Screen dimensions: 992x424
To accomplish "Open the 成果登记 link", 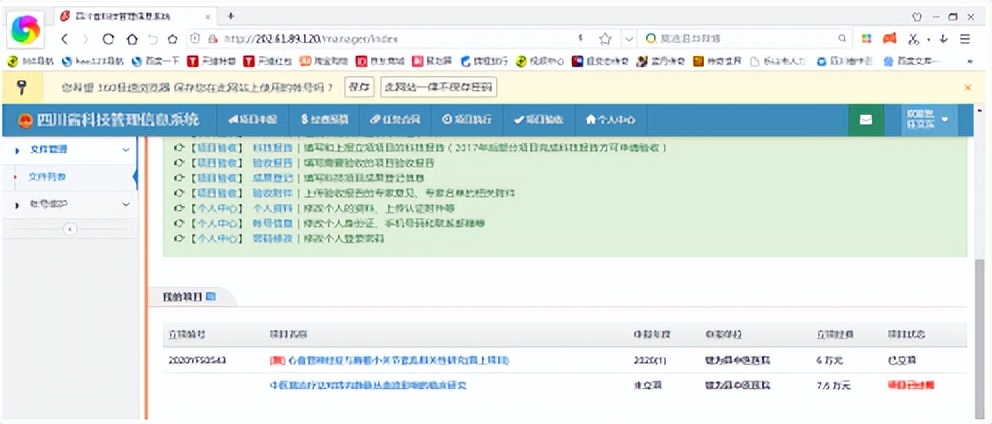I will pyautogui.click(x=273, y=178).
